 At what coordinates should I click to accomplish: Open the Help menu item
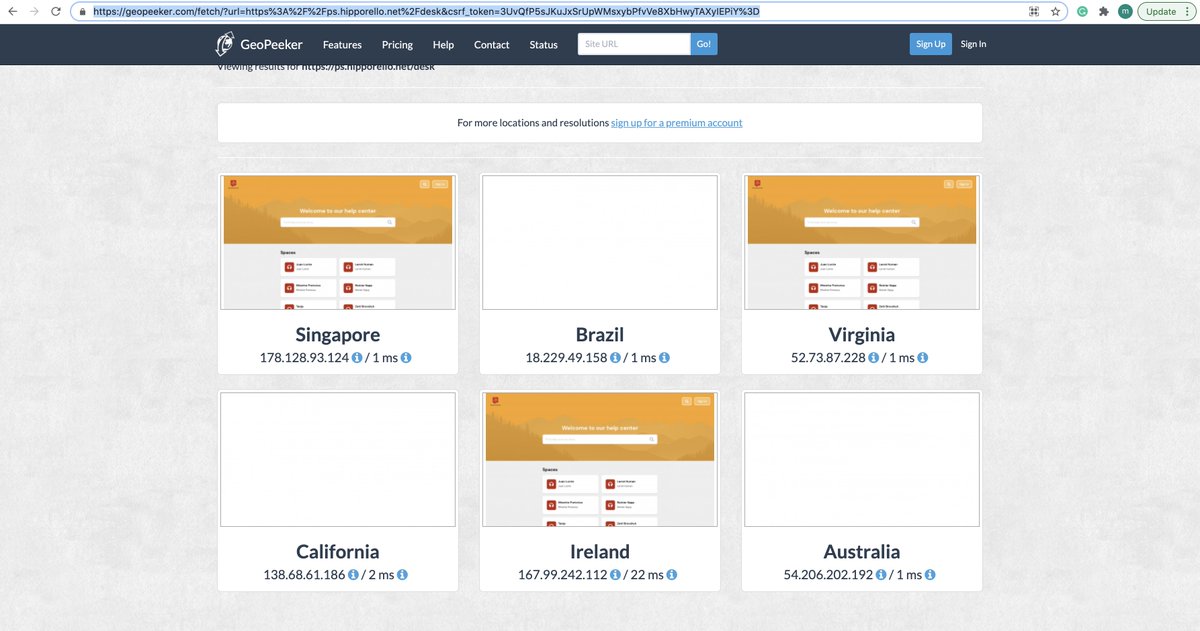coord(443,44)
